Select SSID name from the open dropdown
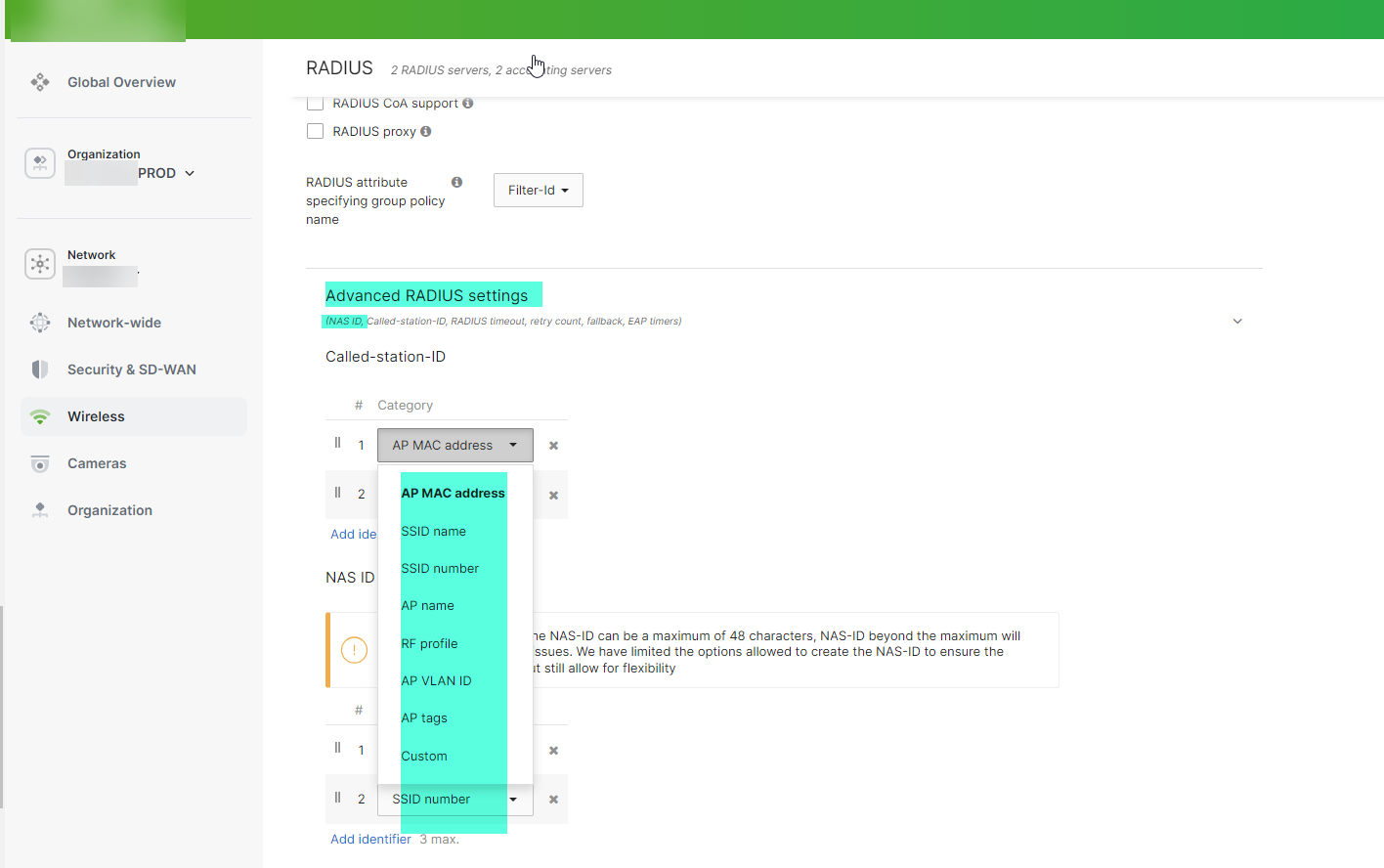The image size is (1384, 868). tap(433, 531)
